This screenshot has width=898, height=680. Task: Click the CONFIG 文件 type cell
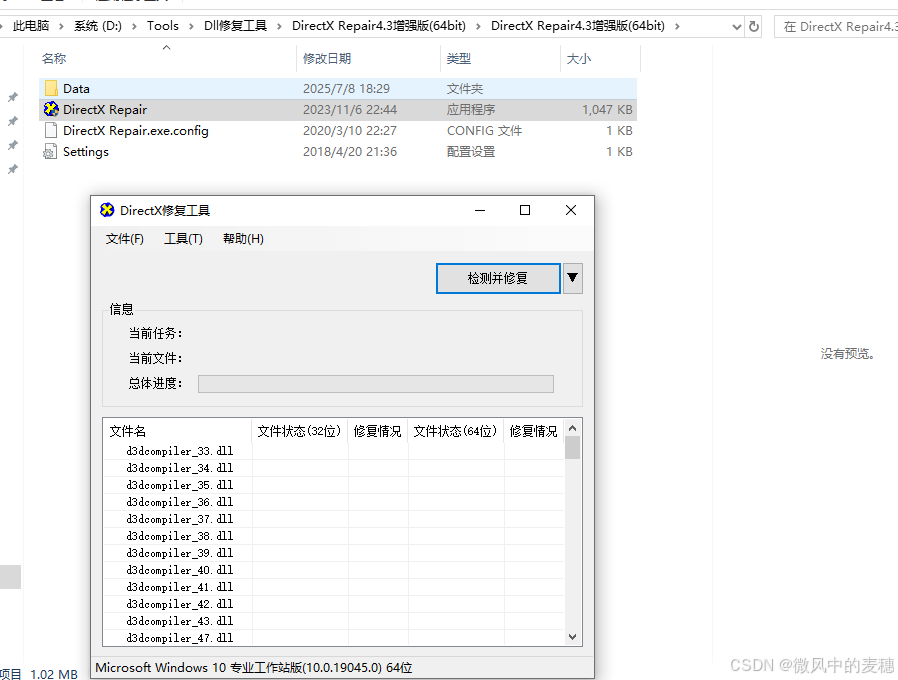click(485, 131)
